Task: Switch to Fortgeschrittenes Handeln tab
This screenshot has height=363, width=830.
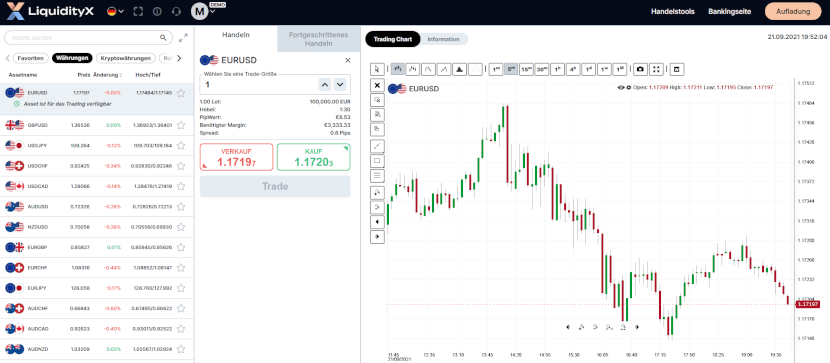Action: [318, 39]
